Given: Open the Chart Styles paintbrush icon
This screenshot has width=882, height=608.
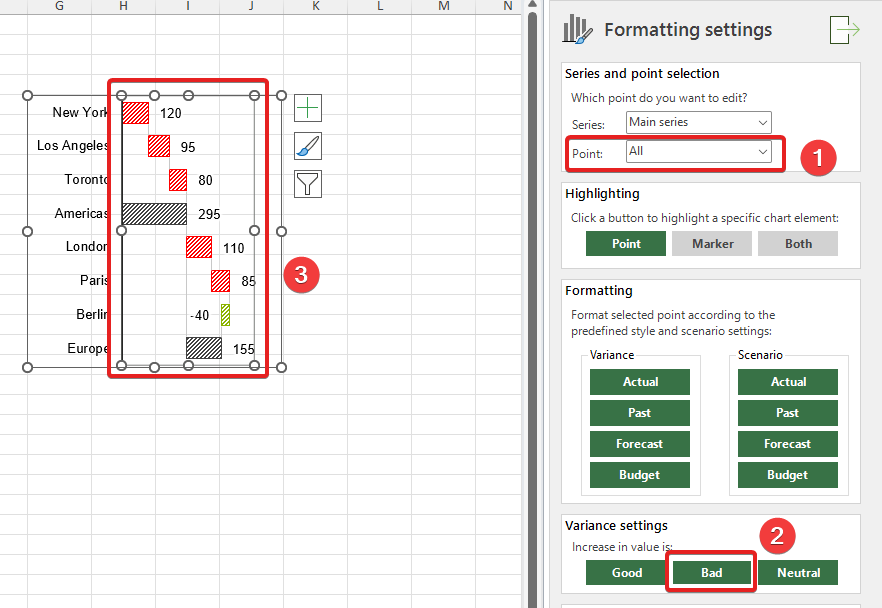Looking at the screenshot, I should 308,146.
